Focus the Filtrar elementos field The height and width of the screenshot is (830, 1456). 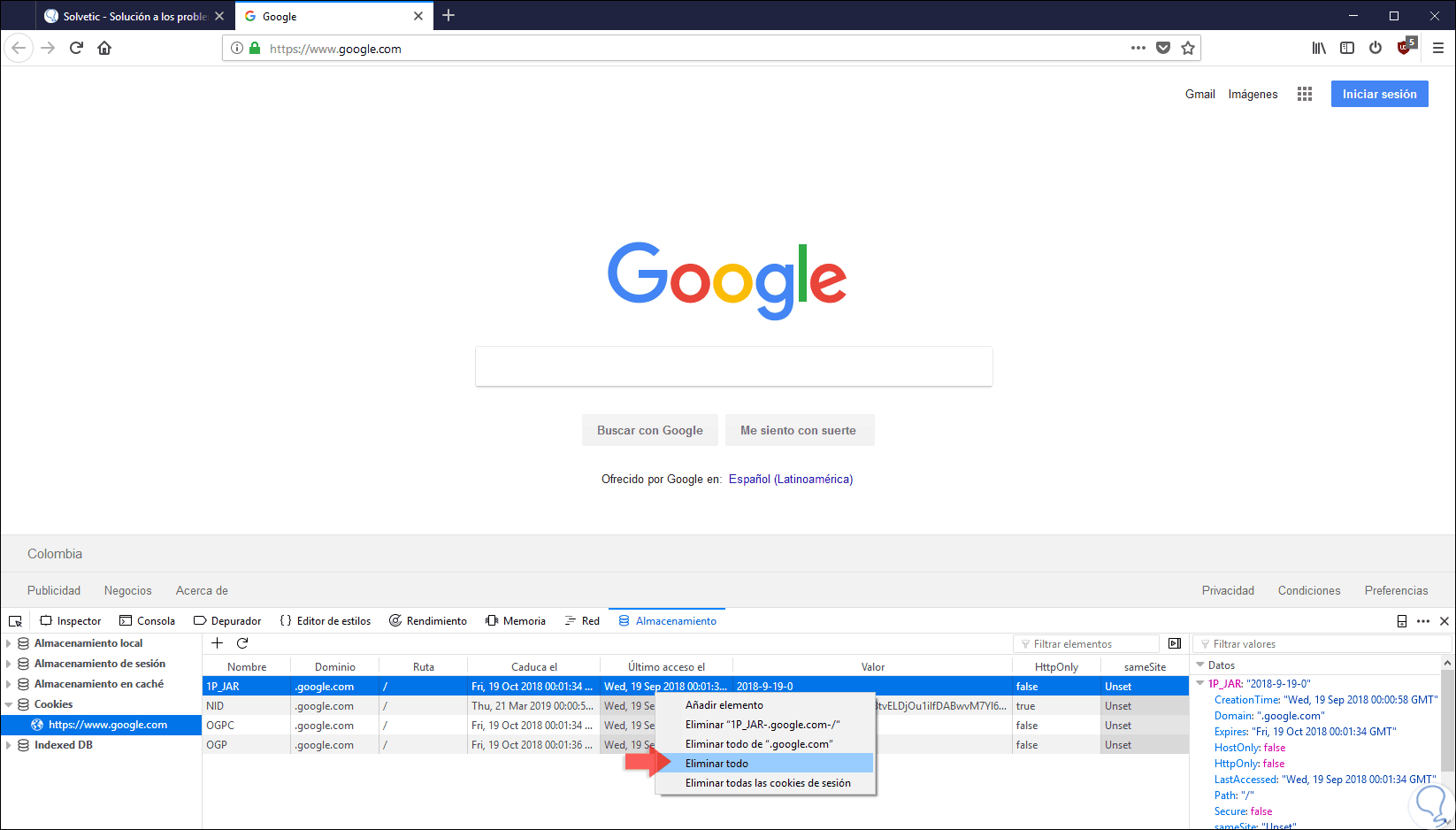(1086, 643)
